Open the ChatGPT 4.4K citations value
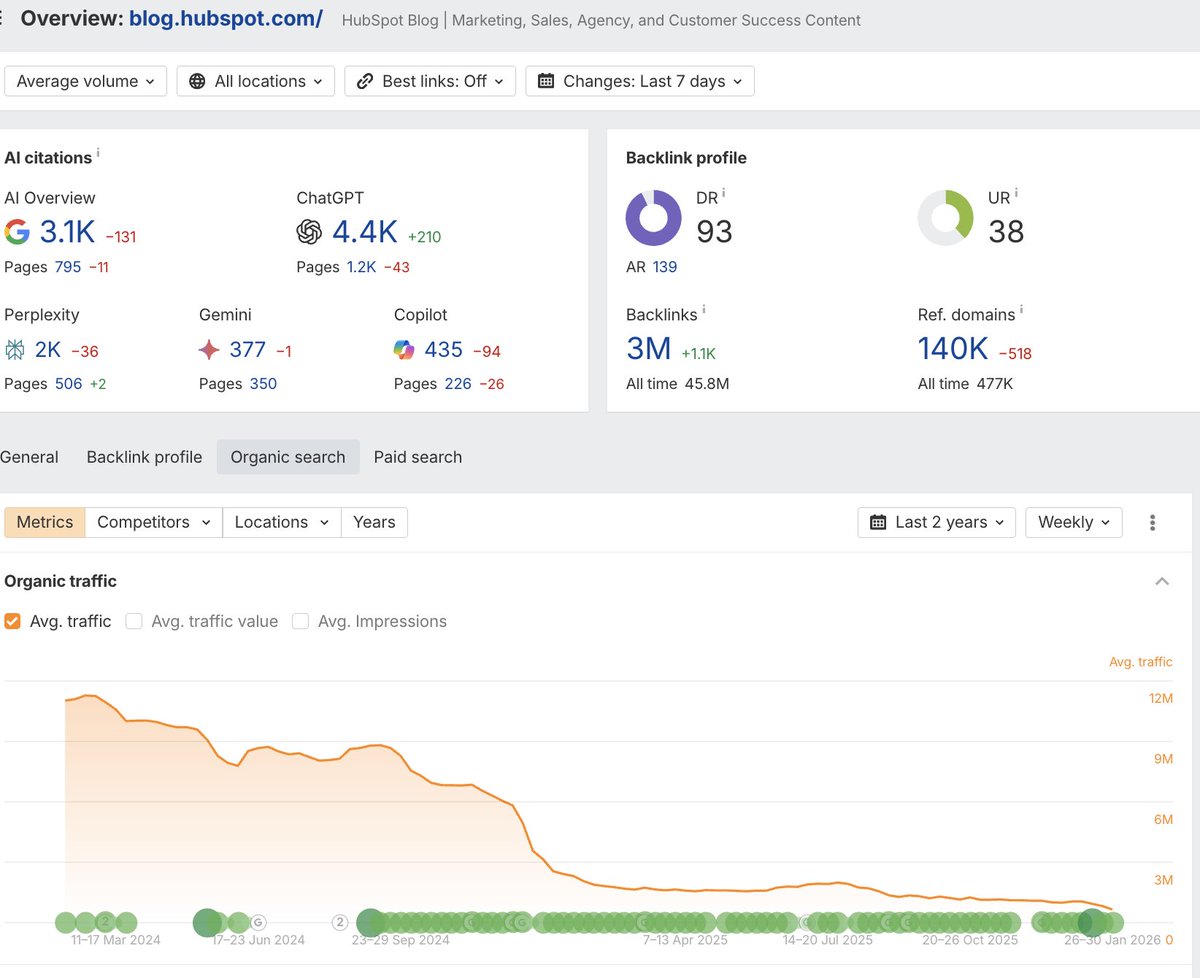Screen dimensions: 1200x978 click(364, 232)
